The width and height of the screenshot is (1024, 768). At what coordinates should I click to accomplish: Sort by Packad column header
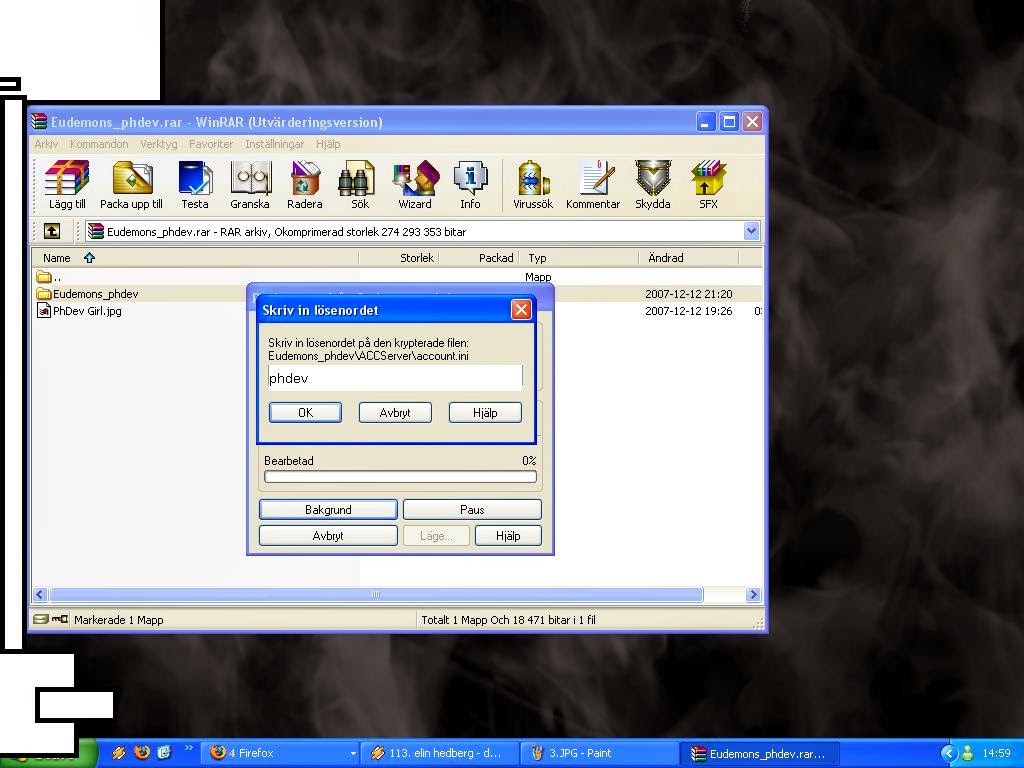[479, 258]
